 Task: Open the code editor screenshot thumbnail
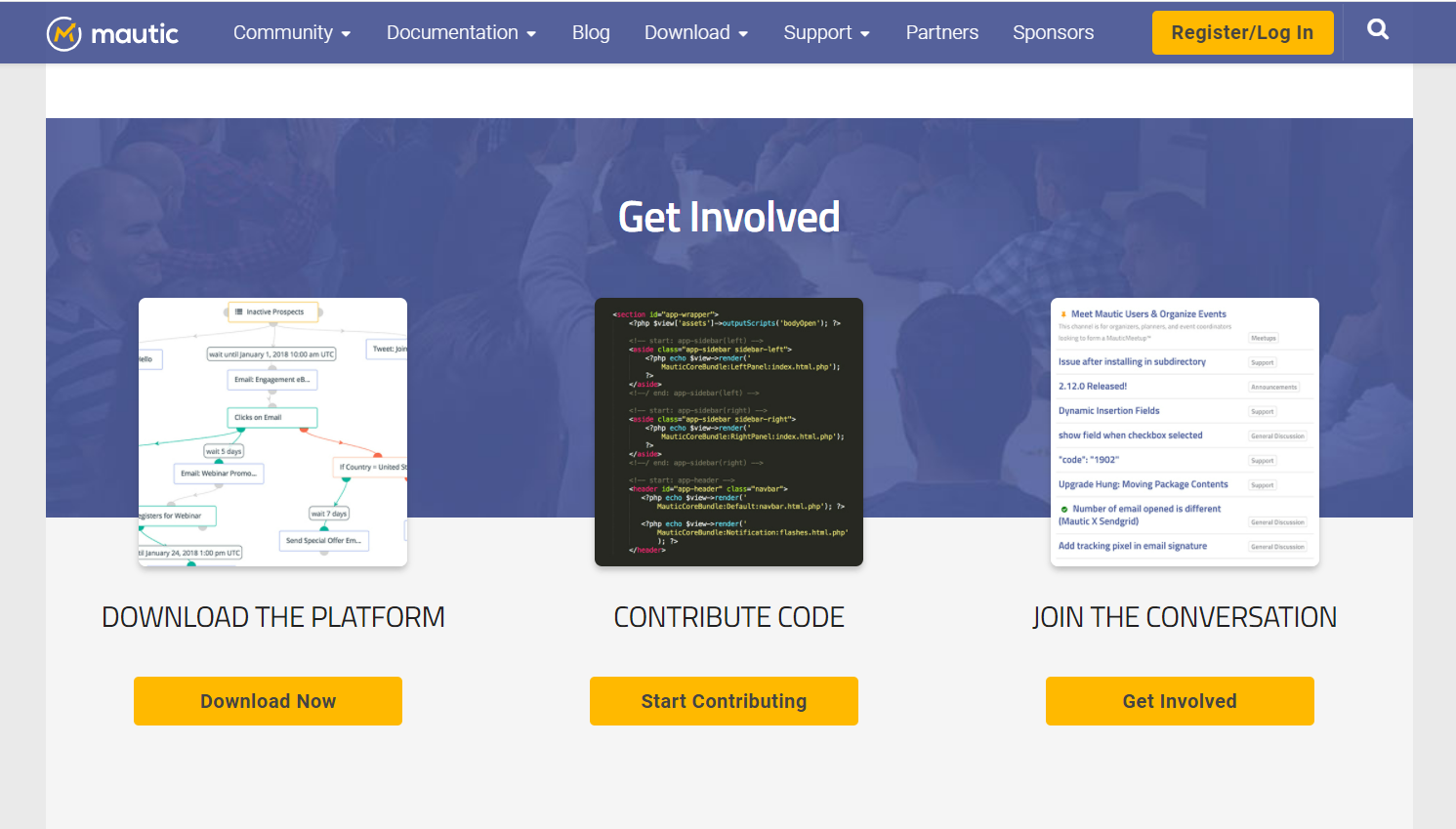[x=728, y=432]
